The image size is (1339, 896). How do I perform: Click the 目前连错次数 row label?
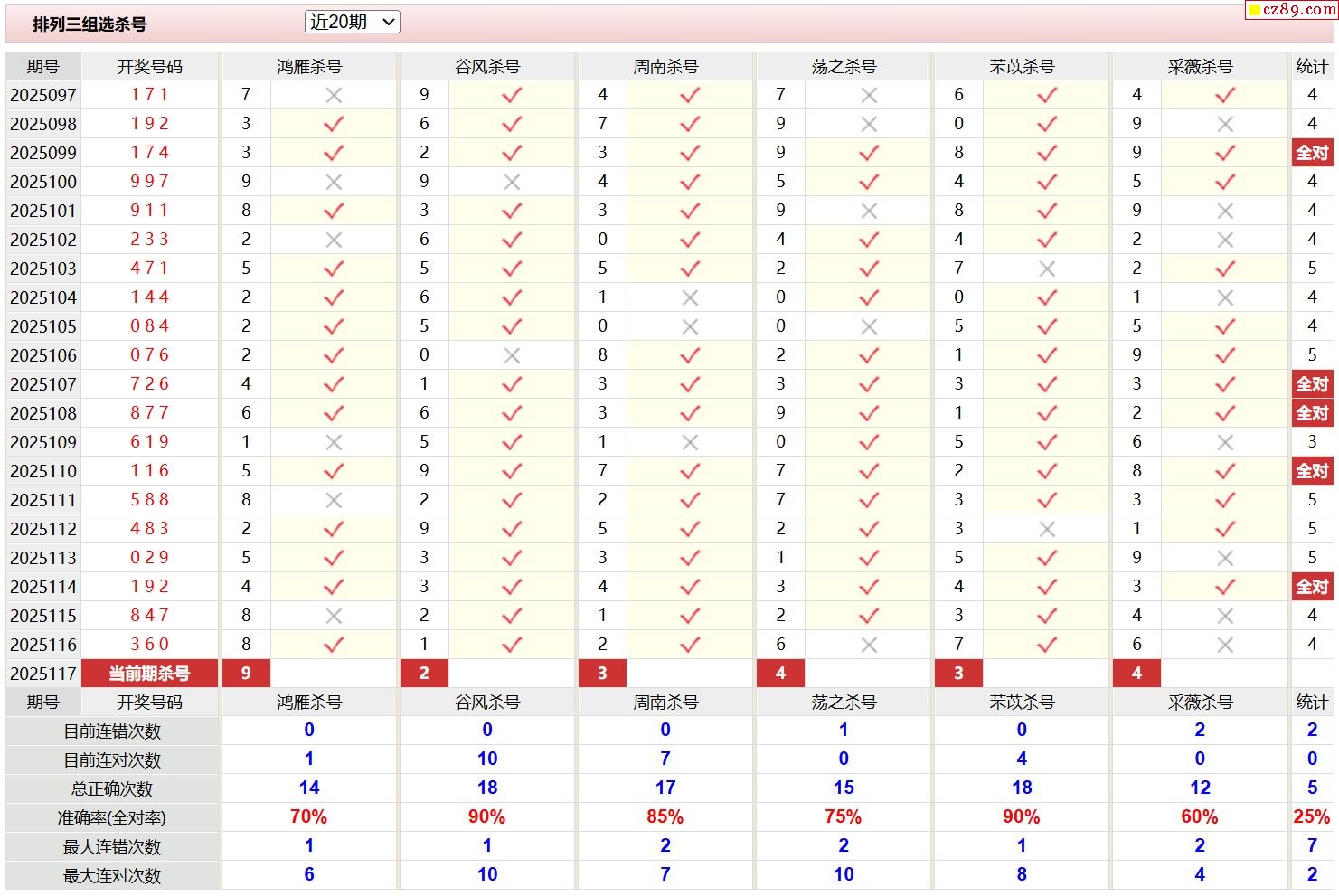point(112,731)
